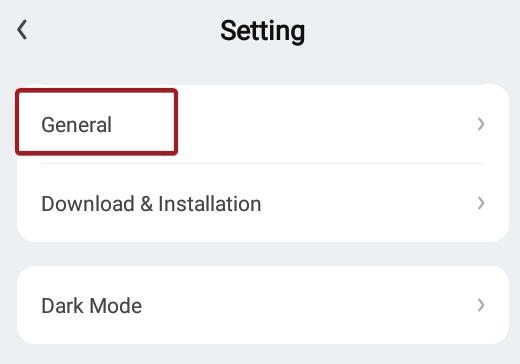Open the Dark Mode settings page

263,305
